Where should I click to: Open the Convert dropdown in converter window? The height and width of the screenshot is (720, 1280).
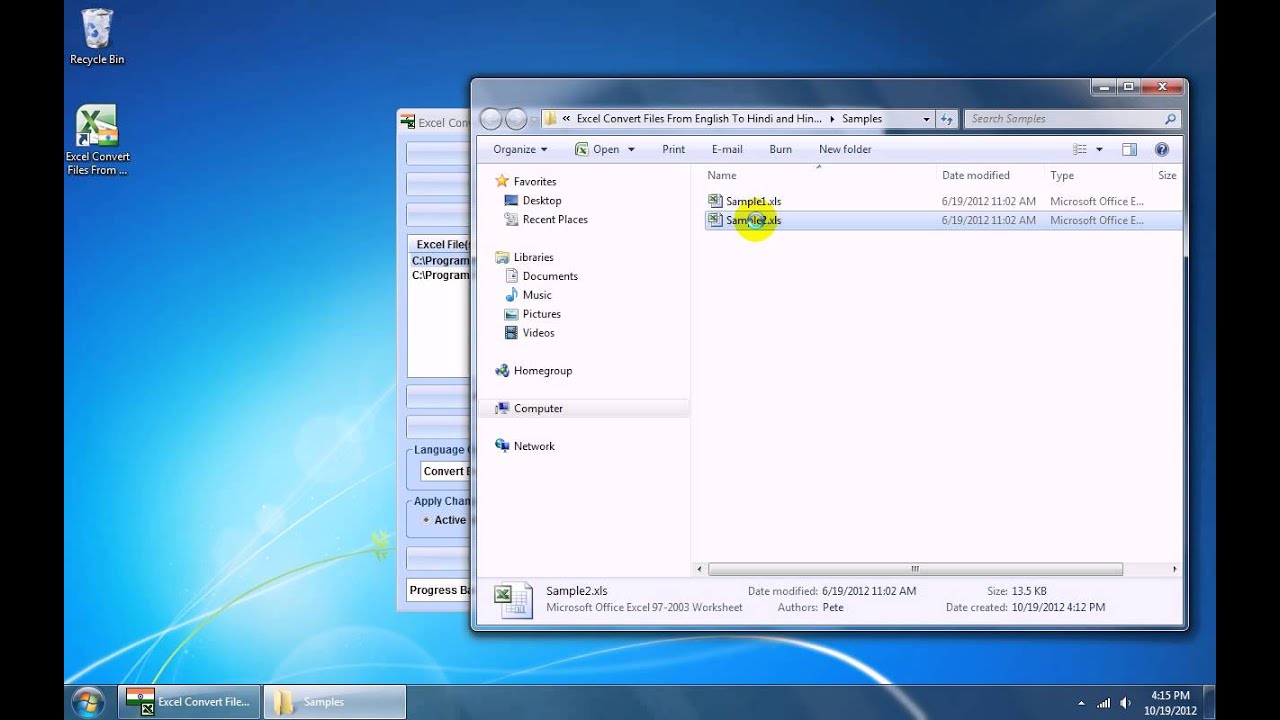[443, 471]
